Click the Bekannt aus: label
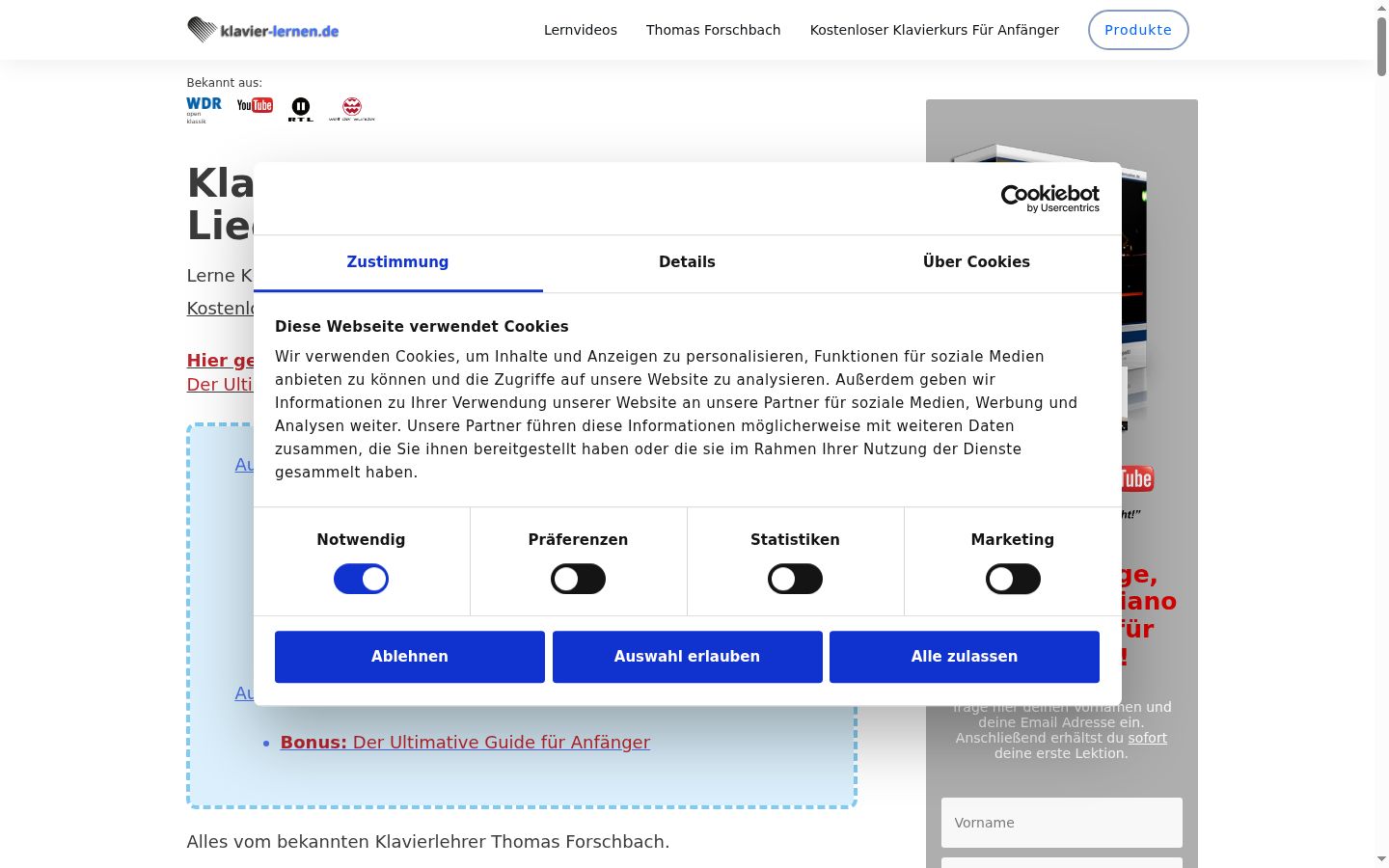This screenshot has height=868, width=1389. coord(224,83)
